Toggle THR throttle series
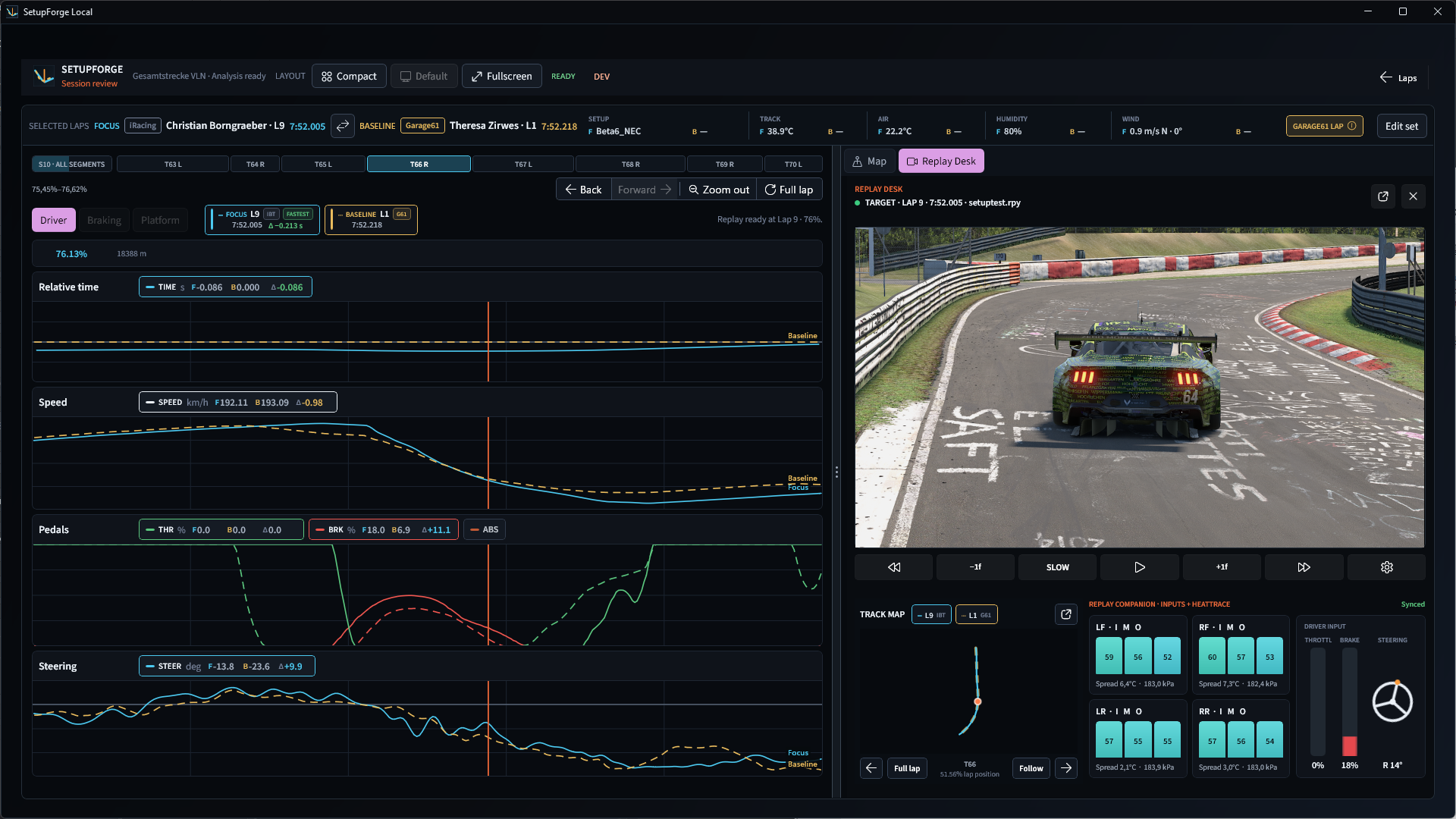 coord(221,529)
